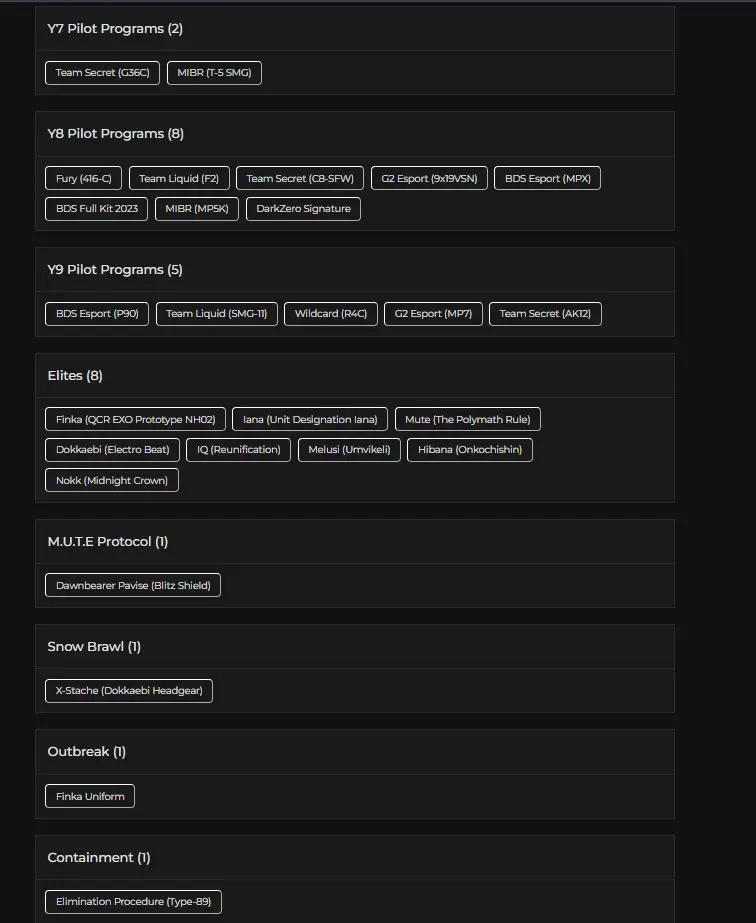Click the BDS Full Kit 2023 tag
This screenshot has height=923, width=756.
[x=97, y=209]
